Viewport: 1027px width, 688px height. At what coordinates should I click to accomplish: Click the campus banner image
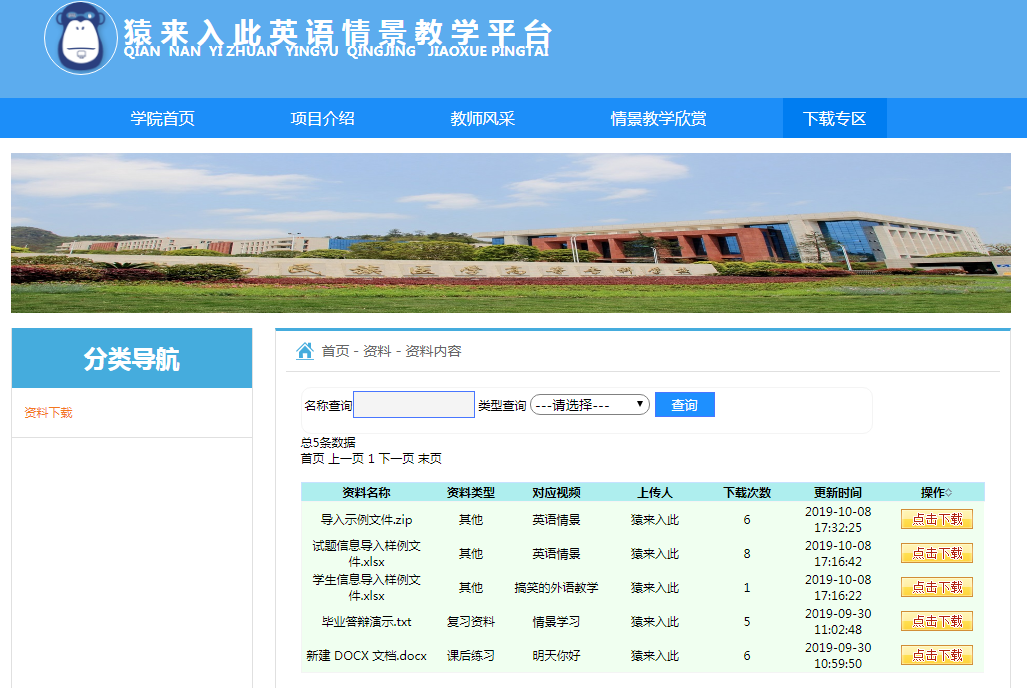(510, 232)
